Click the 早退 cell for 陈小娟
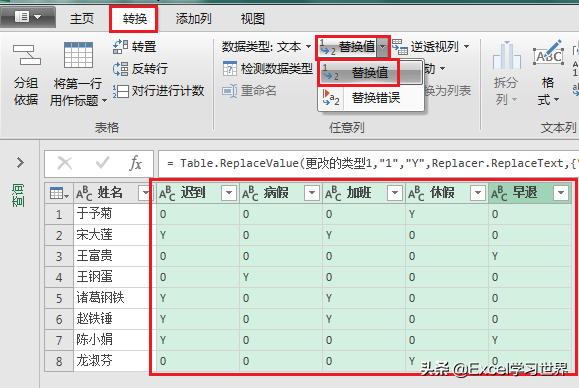This screenshot has width=579, height=388. click(x=530, y=340)
